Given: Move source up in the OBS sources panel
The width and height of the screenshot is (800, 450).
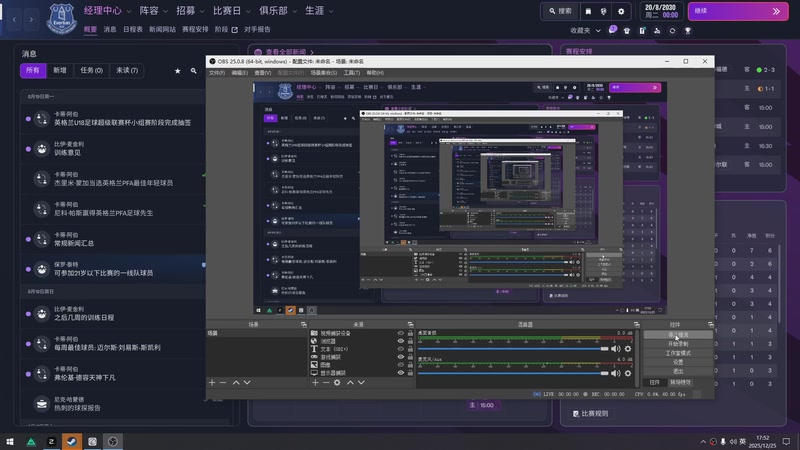Looking at the screenshot, I should click(350, 382).
